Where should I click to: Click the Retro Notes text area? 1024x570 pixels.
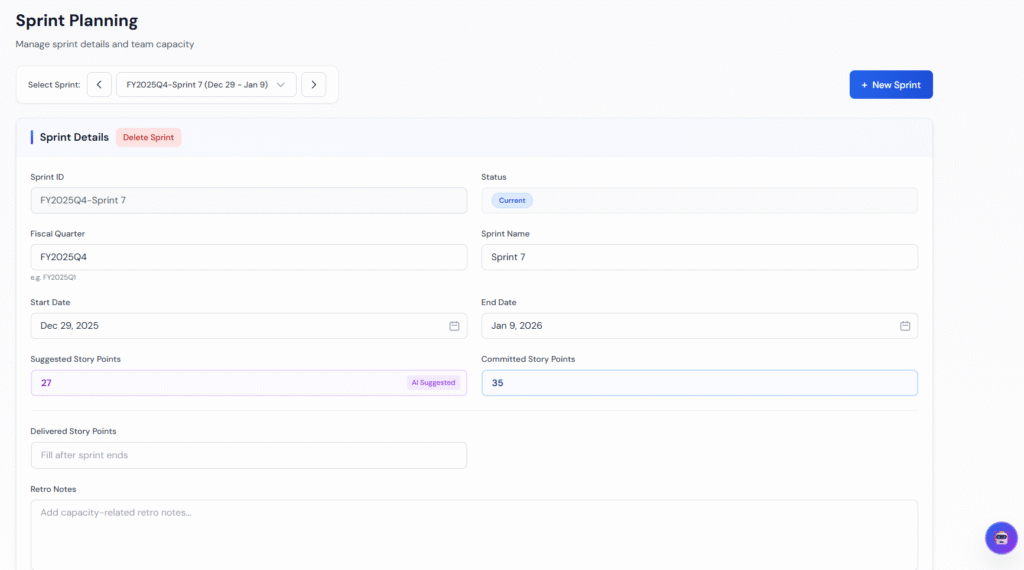pyautogui.click(x=474, y=535)
